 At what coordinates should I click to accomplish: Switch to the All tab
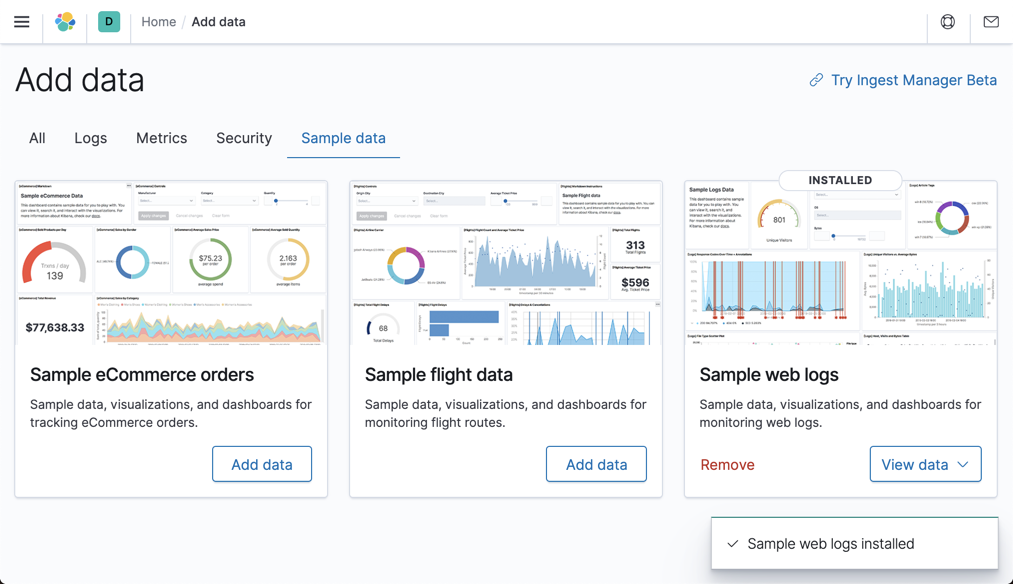tap(37, 138)
